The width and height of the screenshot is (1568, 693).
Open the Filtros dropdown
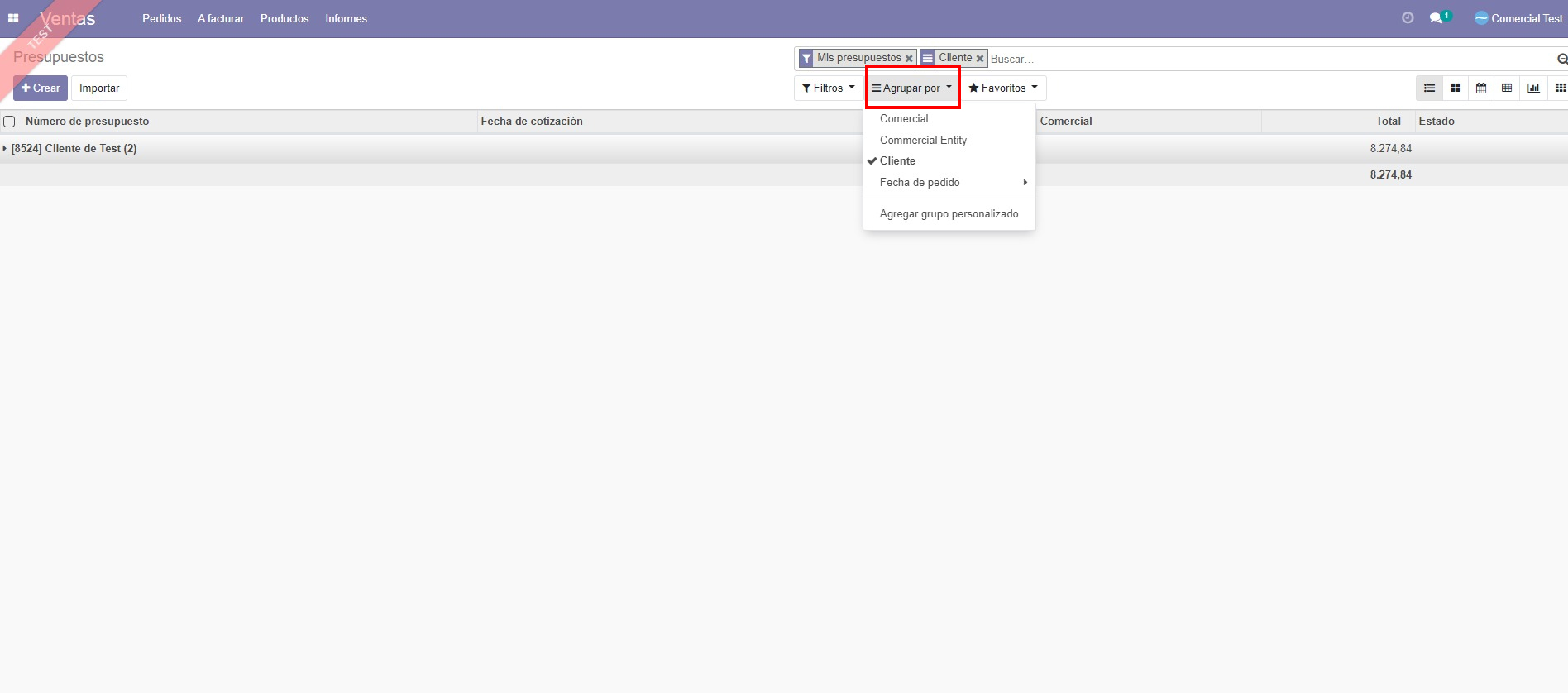coord(828,88)
